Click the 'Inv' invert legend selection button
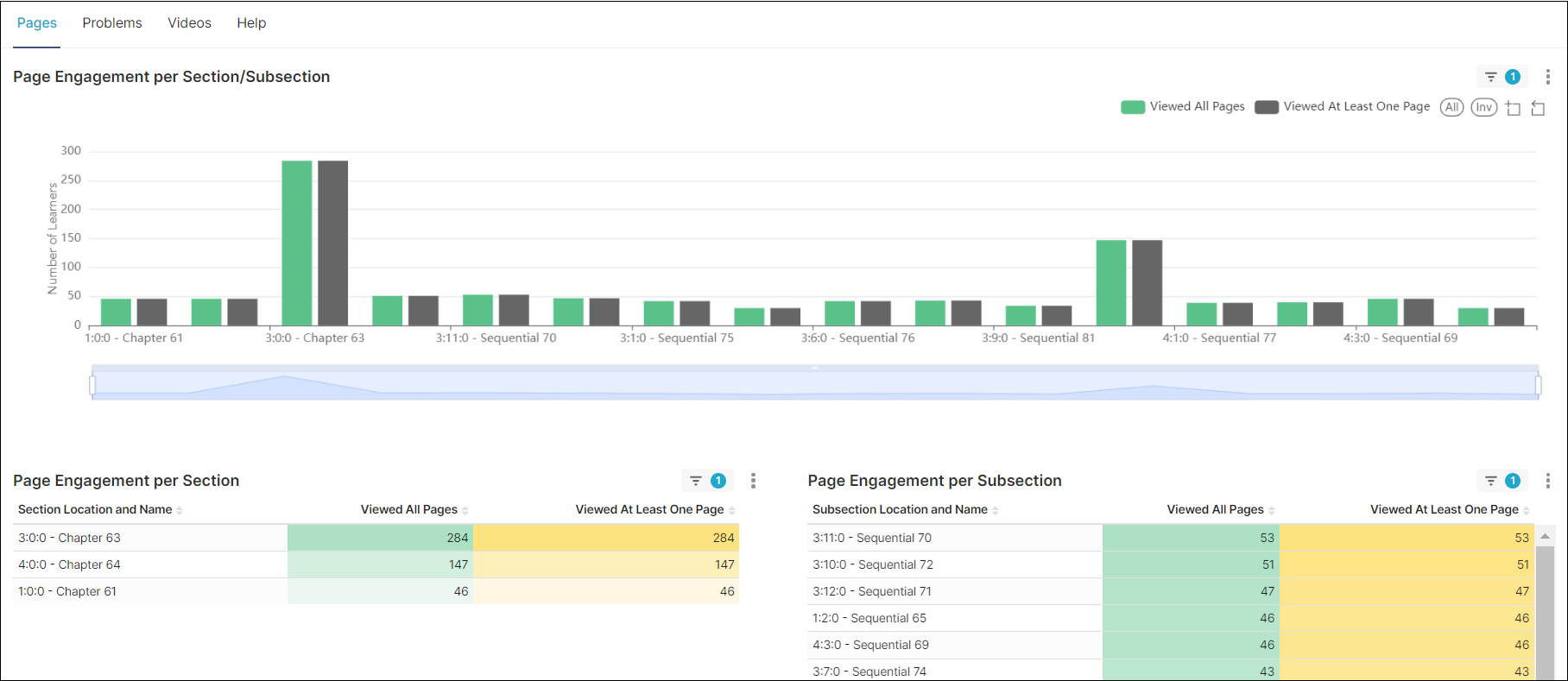This screenshot has width=1568, height=681. 1483,107
